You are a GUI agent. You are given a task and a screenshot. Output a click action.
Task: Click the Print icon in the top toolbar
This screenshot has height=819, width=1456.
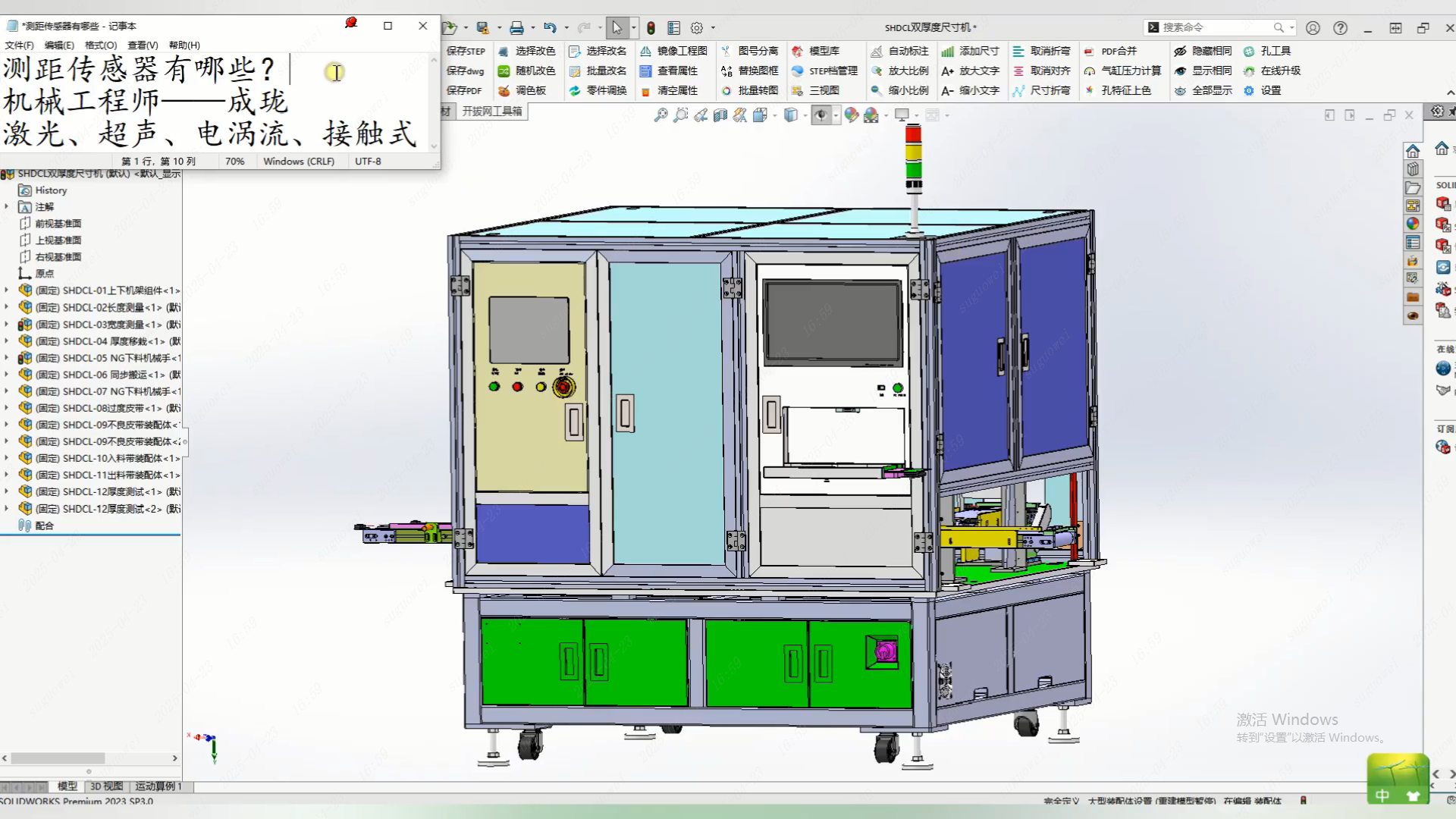coord(516,28)
